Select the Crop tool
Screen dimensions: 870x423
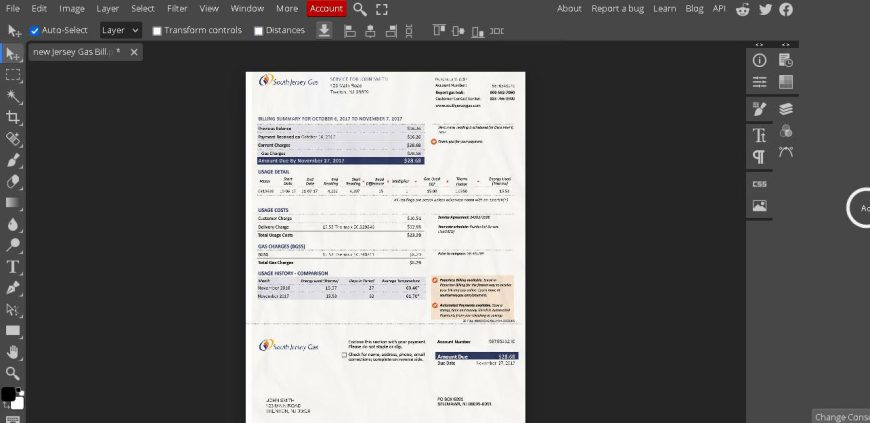click(13, 118)
